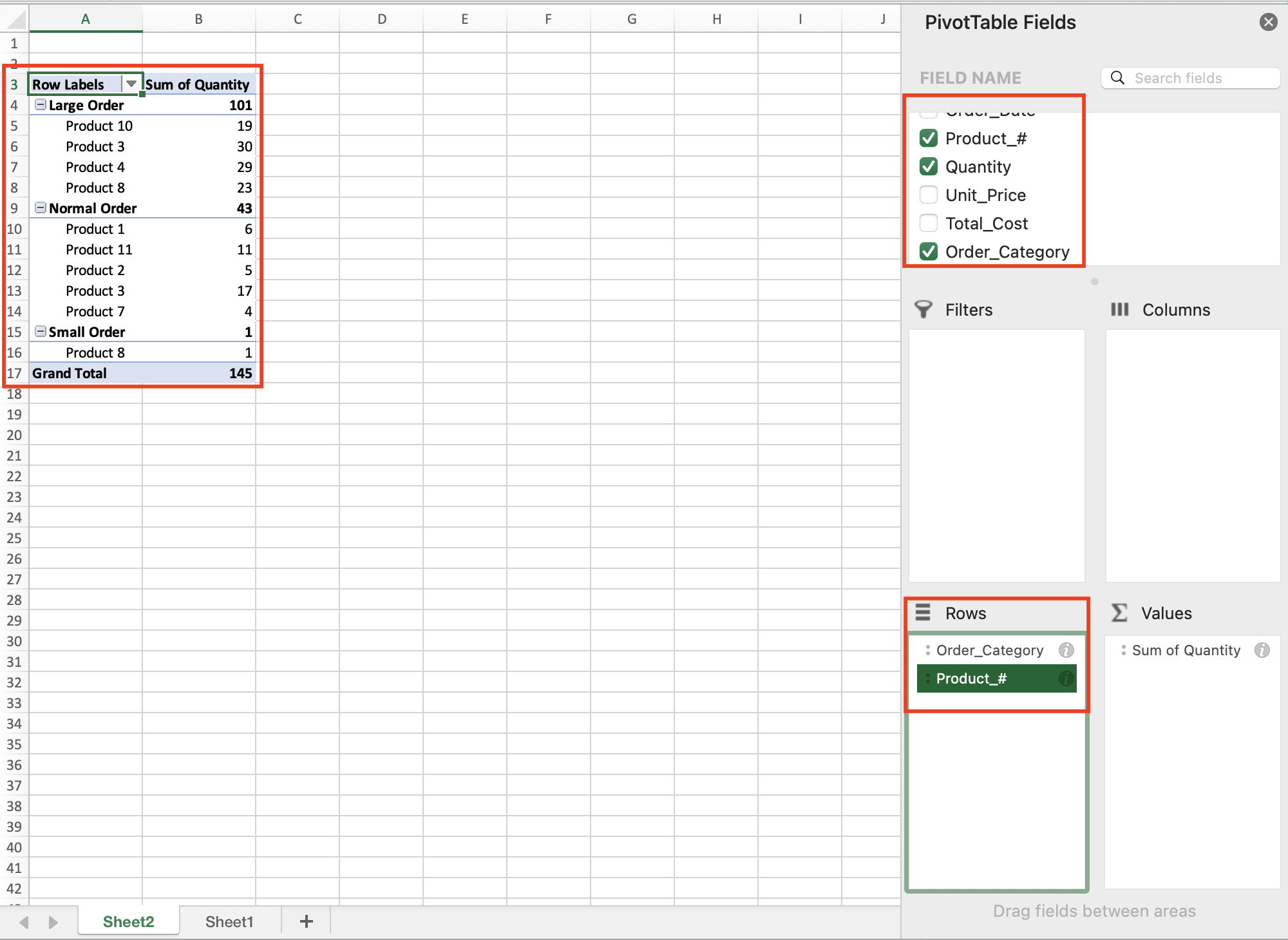Screen dimensions: 1288x940
Task: Collapse the Normal Order row group
Action: point(40,208)
